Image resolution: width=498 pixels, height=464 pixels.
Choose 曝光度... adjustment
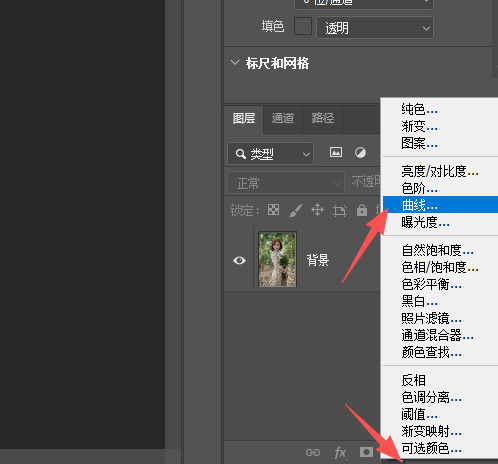click(440, 222)
